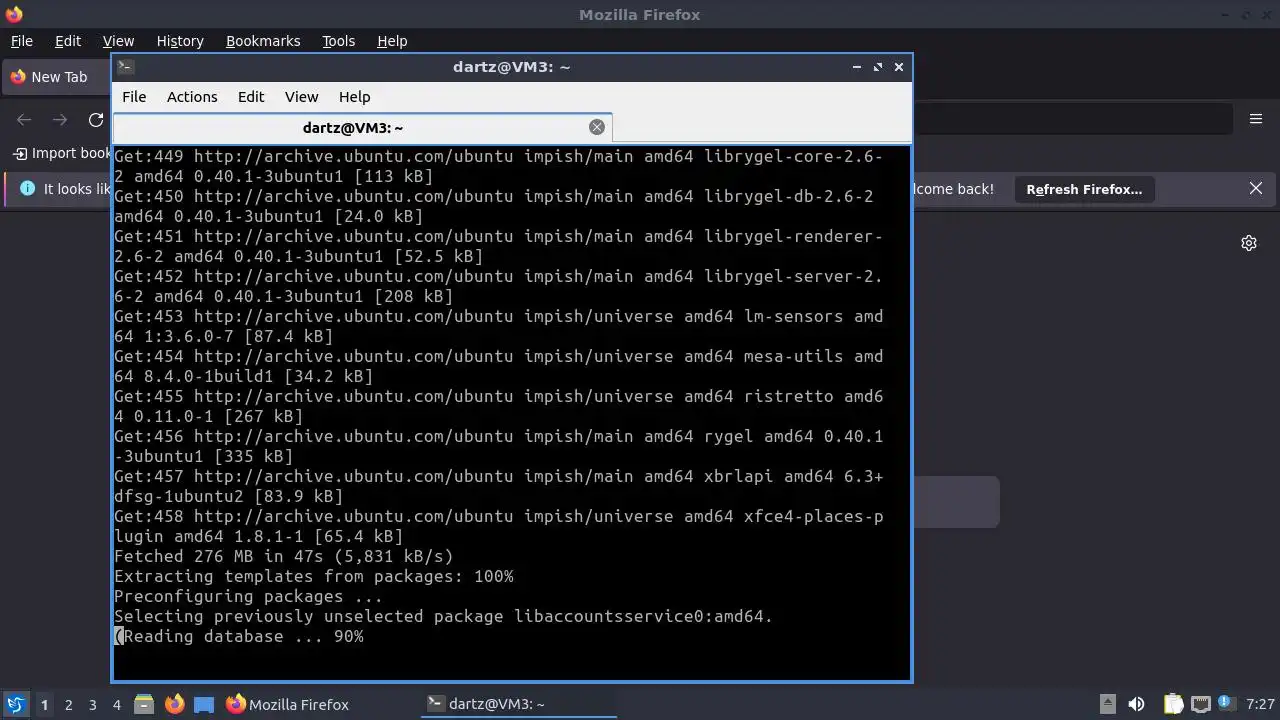Screen dimensions: 1280x720
Task: Select the Firefox New Tab tab
Action: pyautogui.click(x=58, y=77)
